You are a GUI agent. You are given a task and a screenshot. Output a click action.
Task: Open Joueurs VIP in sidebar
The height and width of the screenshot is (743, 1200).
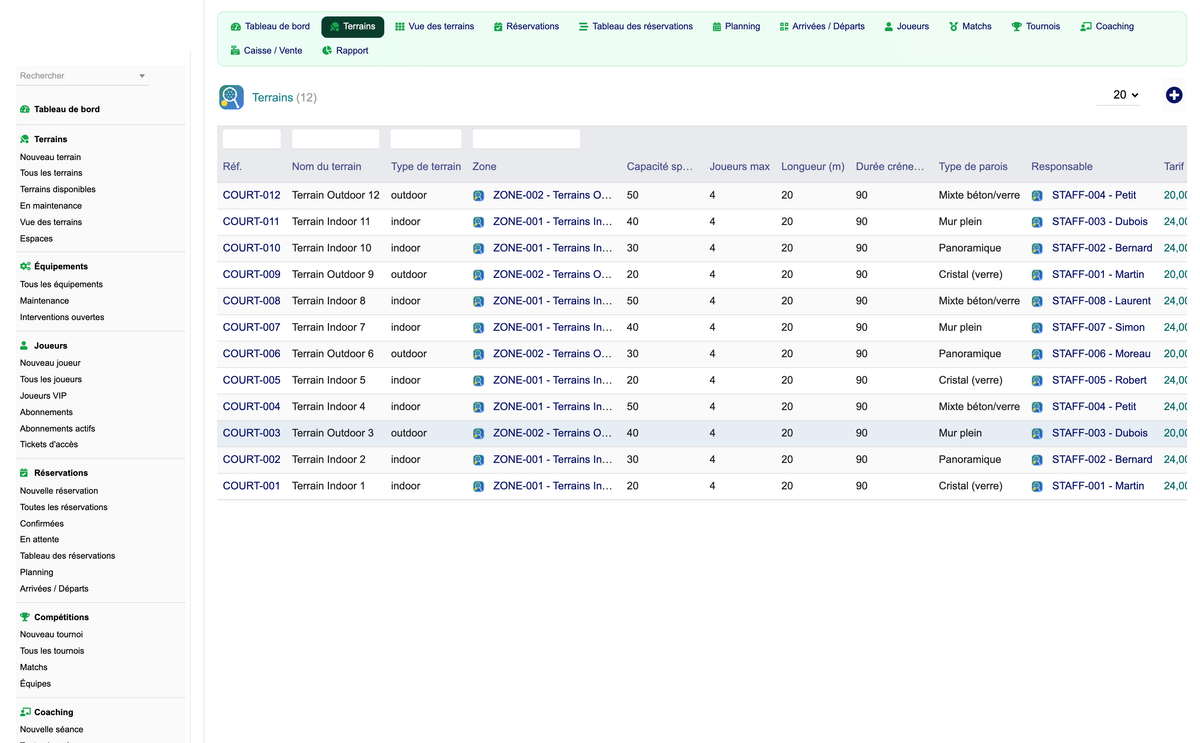point(43,396)
